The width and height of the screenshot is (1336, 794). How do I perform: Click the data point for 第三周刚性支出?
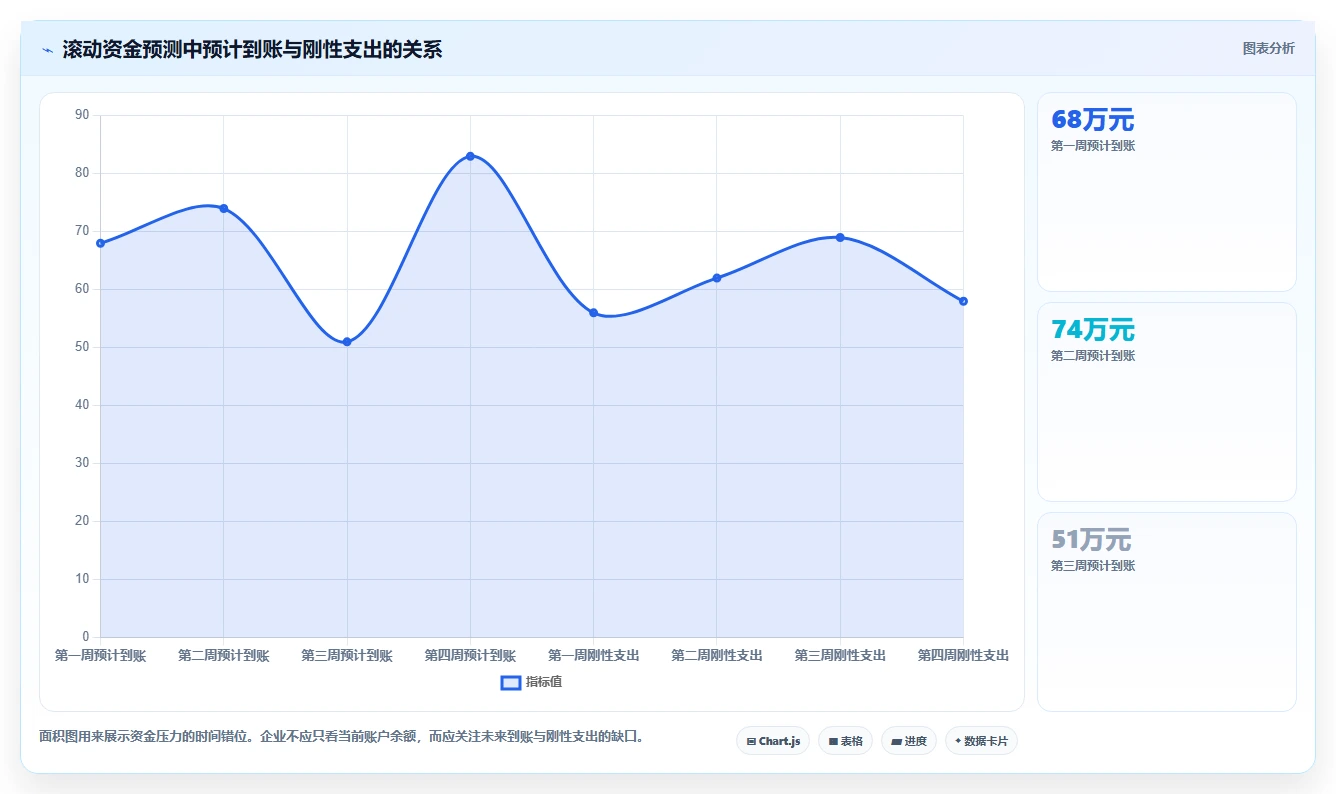point(840,237)
